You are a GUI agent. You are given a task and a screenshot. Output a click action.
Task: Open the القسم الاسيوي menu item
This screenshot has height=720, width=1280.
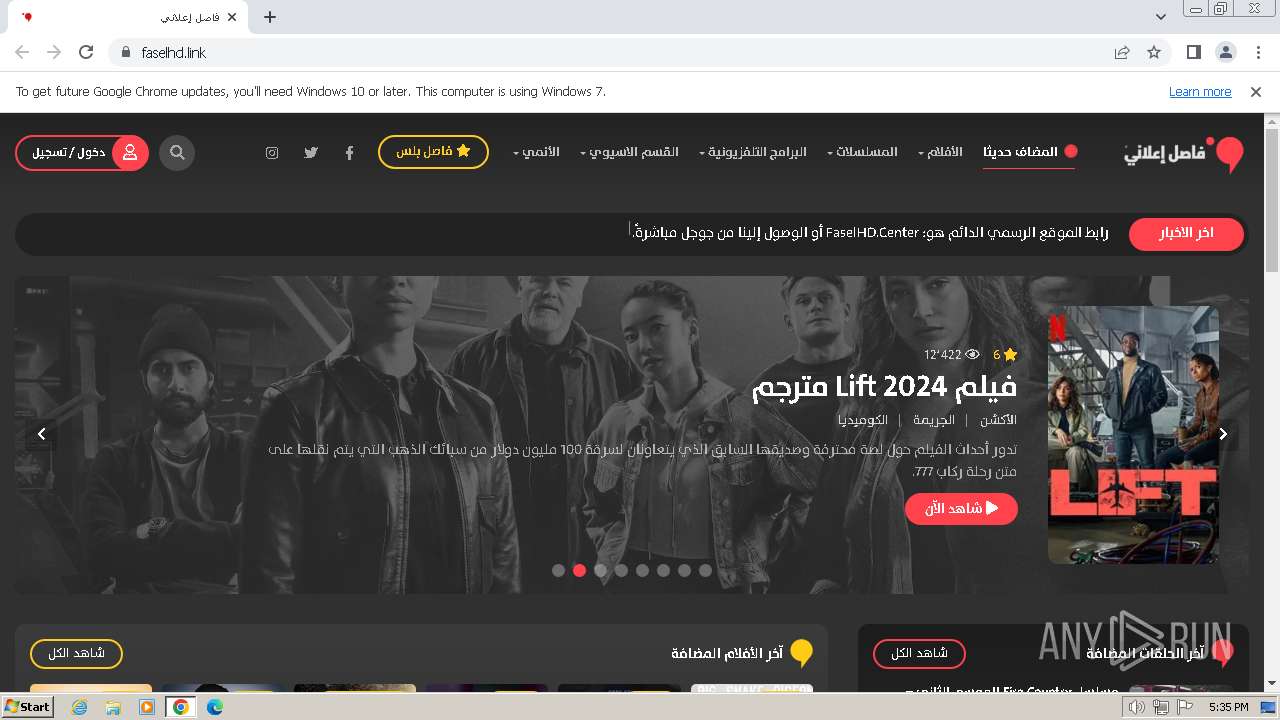click(x=629, y=152)
